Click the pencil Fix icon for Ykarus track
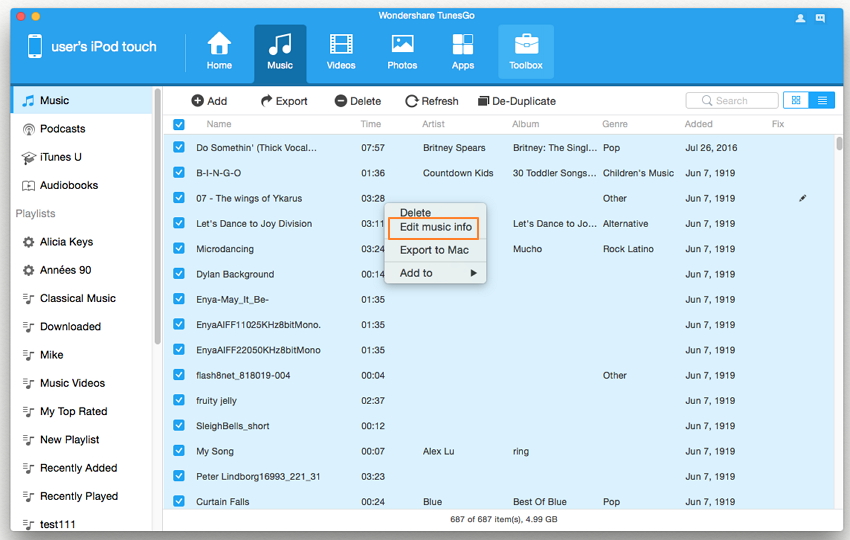The image size is (850, 540). [802, 199]
